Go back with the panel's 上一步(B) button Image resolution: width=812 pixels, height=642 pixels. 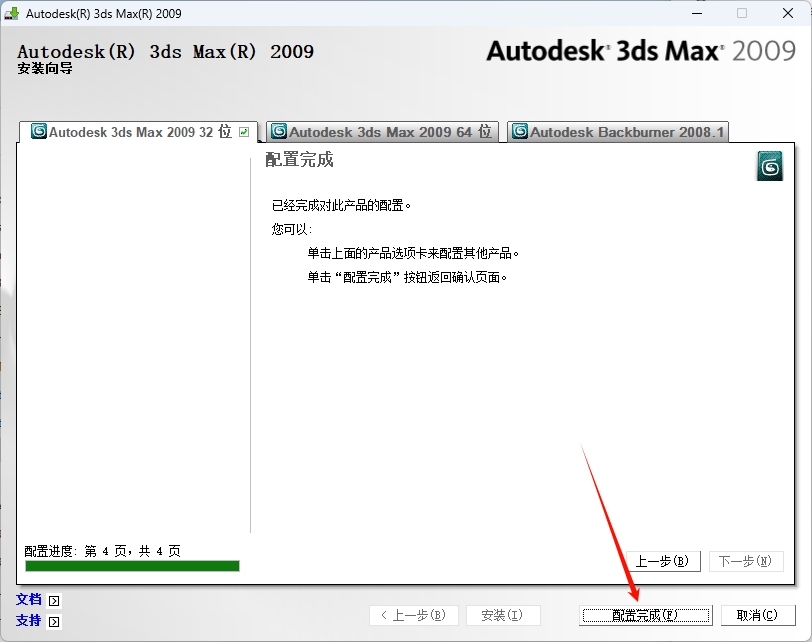pyautogui.click(x=662, y=561)
